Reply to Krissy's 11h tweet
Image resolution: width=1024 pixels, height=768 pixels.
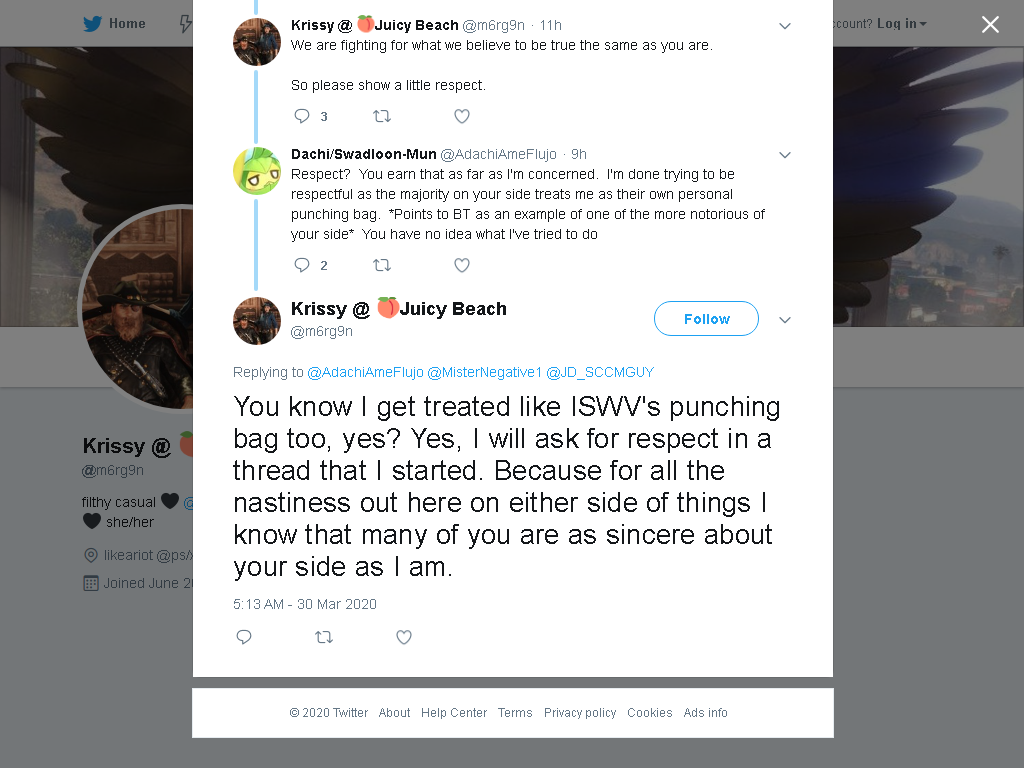pos(302,116)
